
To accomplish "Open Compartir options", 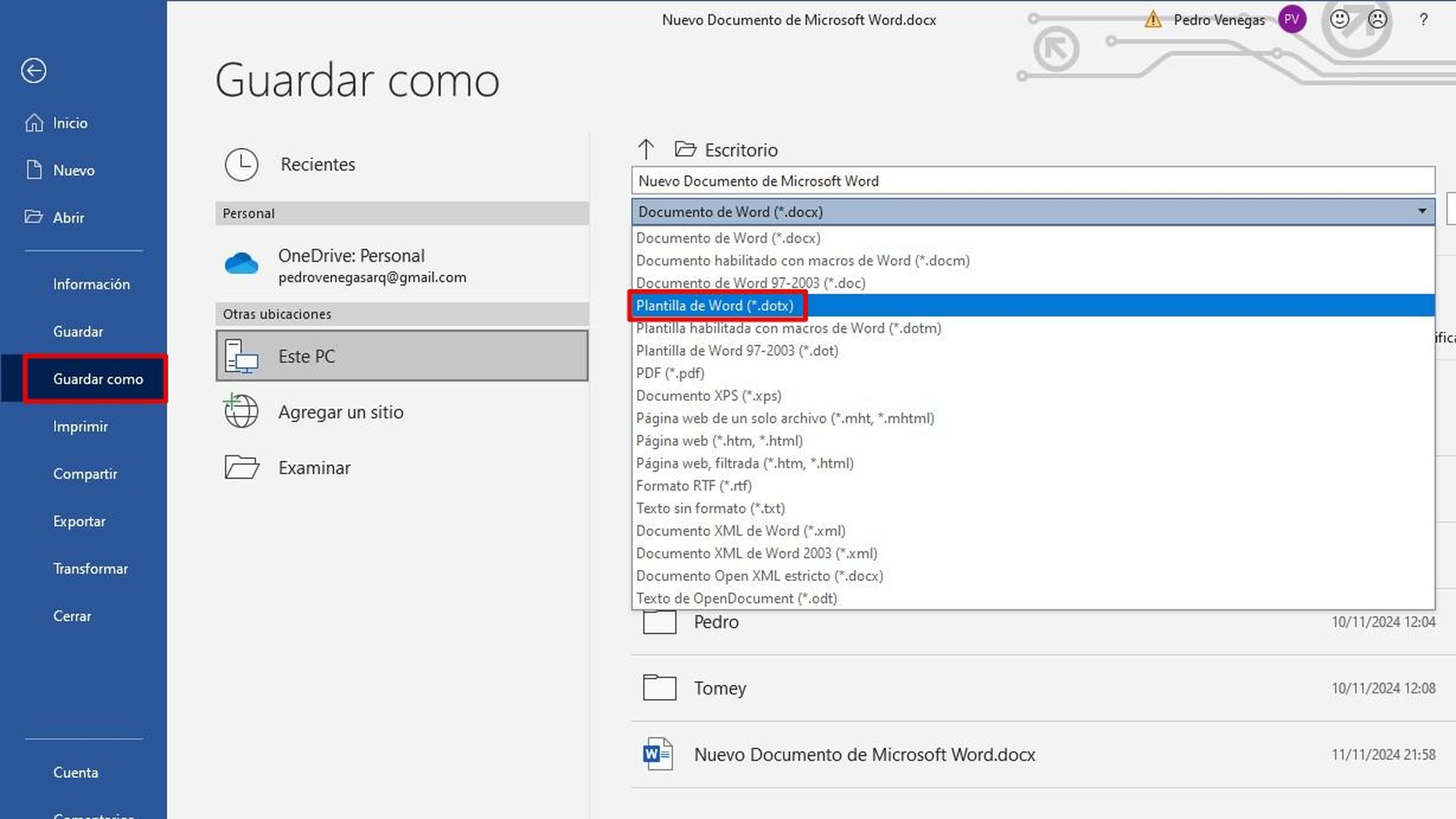I will (85, 474).
